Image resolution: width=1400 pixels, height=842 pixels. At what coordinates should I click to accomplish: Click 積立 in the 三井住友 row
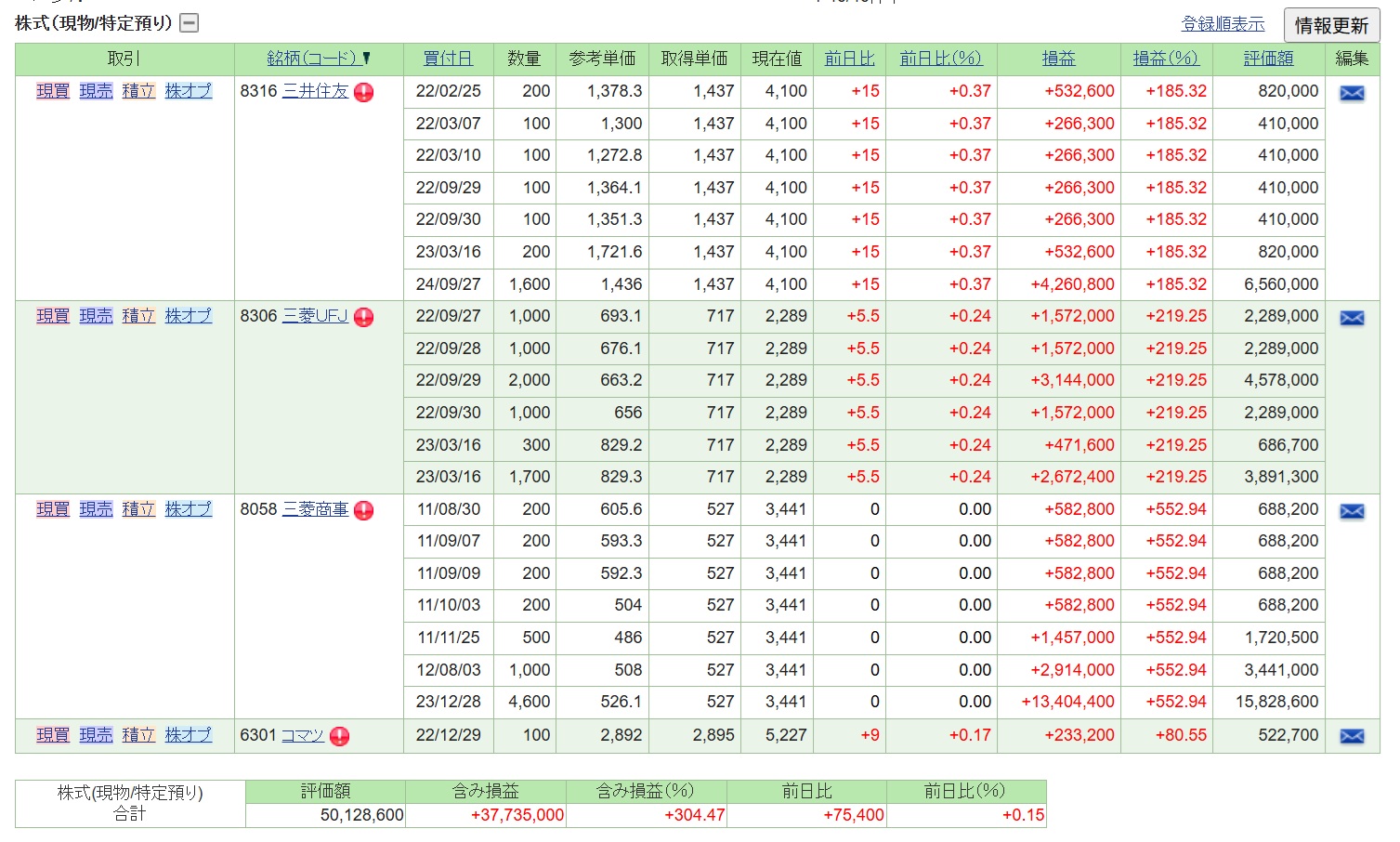[x=138, y=91]
